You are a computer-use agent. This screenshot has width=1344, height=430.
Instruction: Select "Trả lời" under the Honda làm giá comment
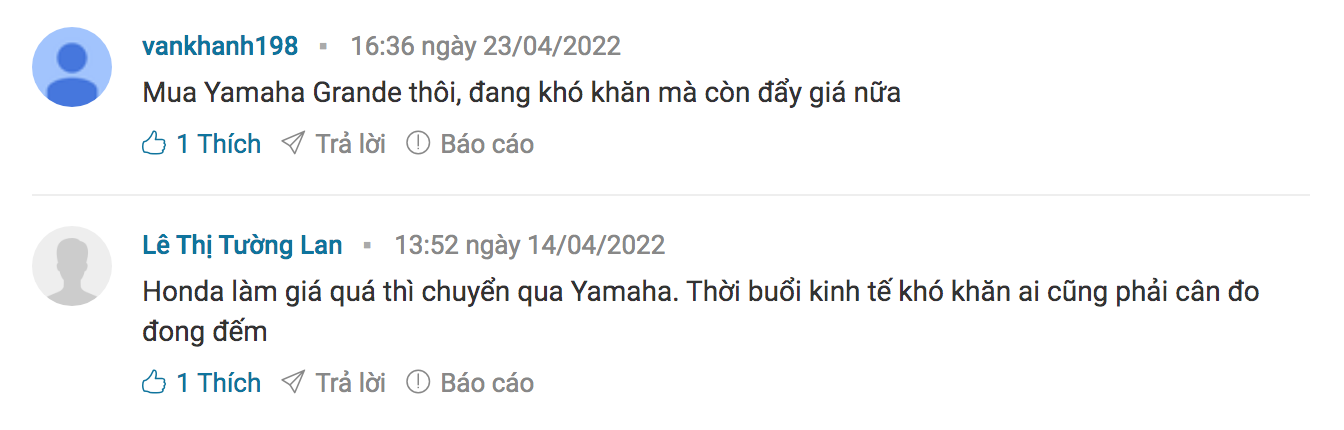click(351, 383)
